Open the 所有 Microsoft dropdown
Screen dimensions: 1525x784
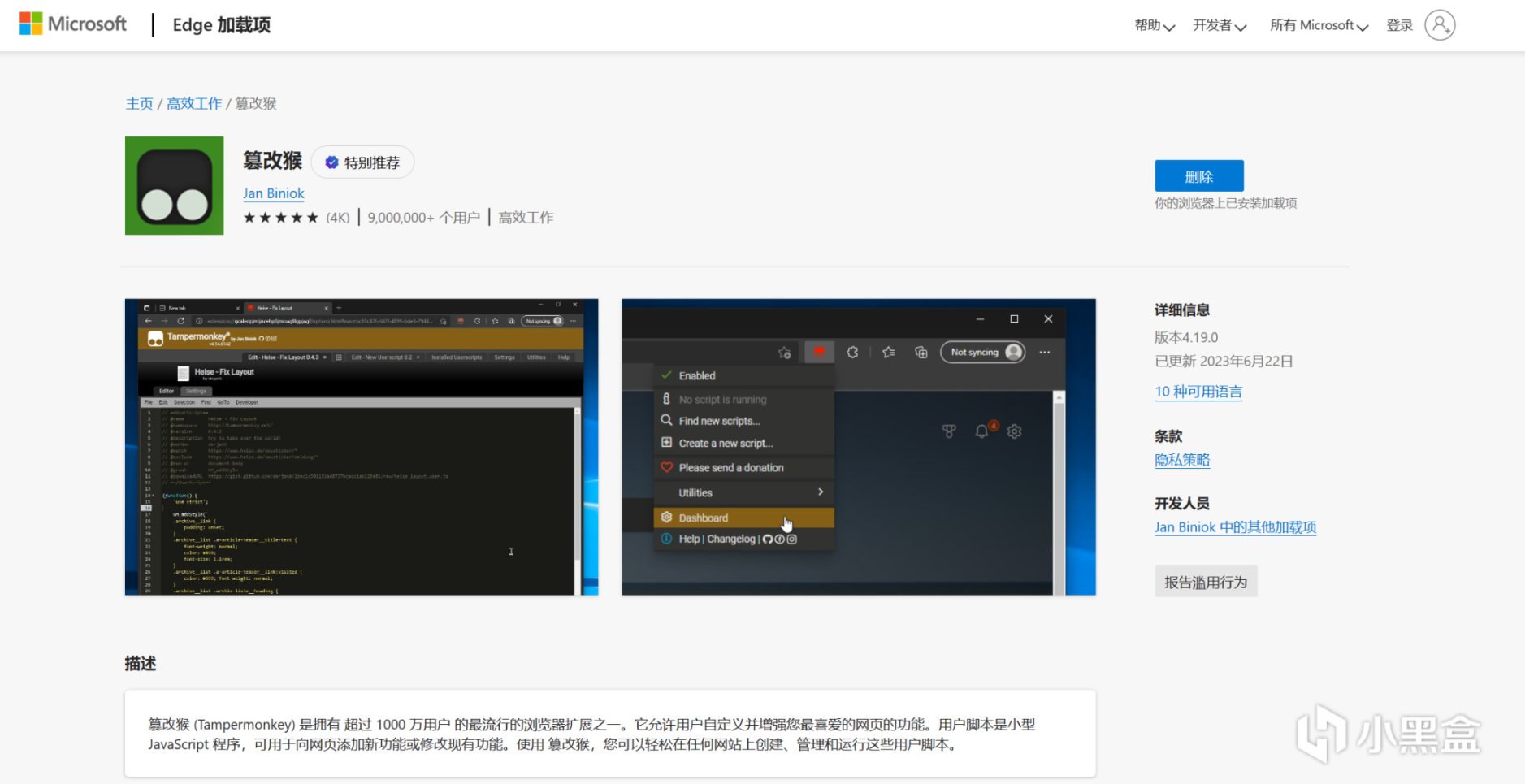point(1319,25)
